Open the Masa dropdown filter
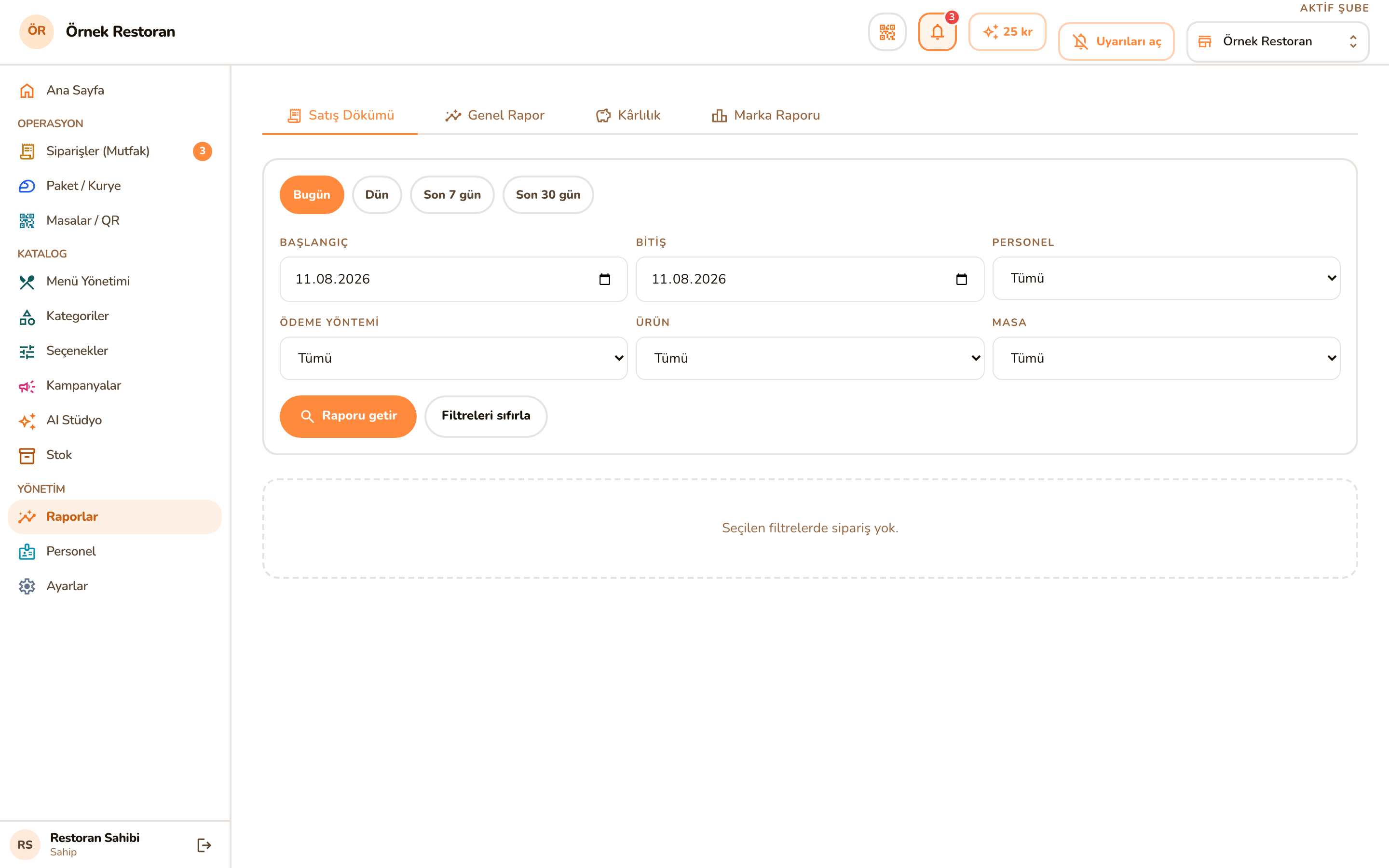The height and width of the screenshot is (868, 1389). tap(1166, 358)
